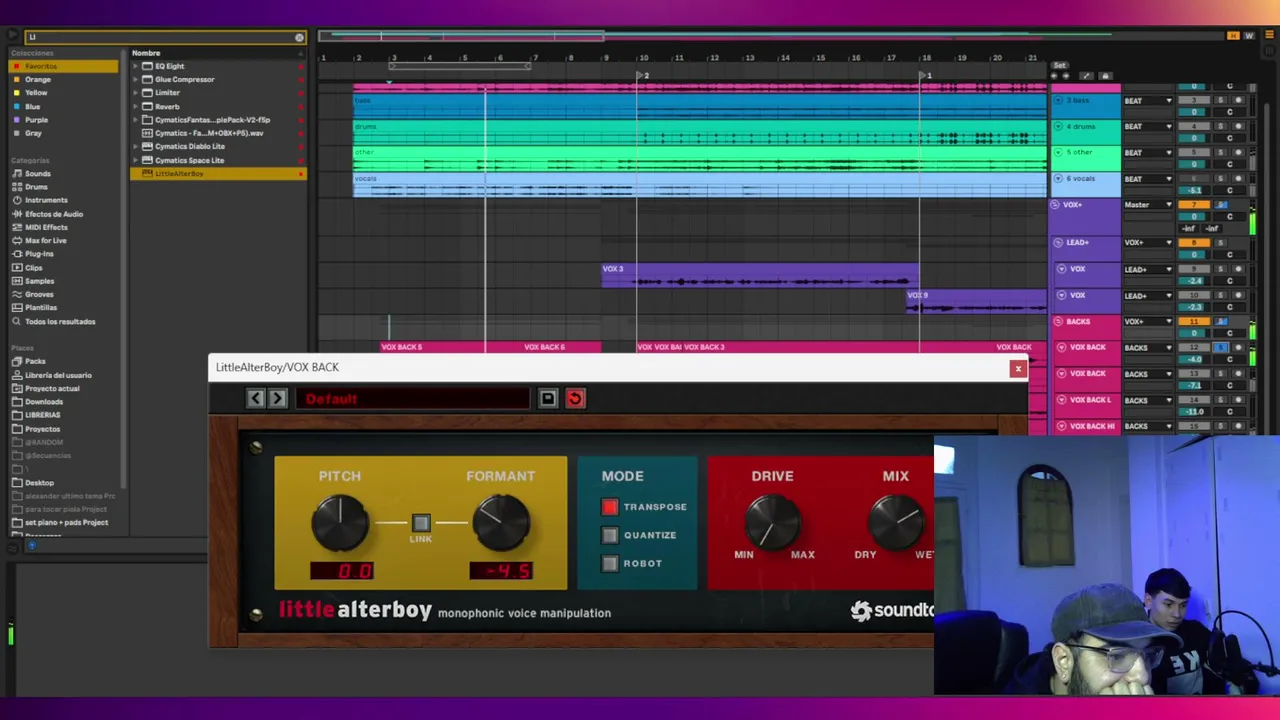The height and width of the screenshot is (720, 1280).
Task: Open the Drums category in the browser
Action: [x=36, y=187]
